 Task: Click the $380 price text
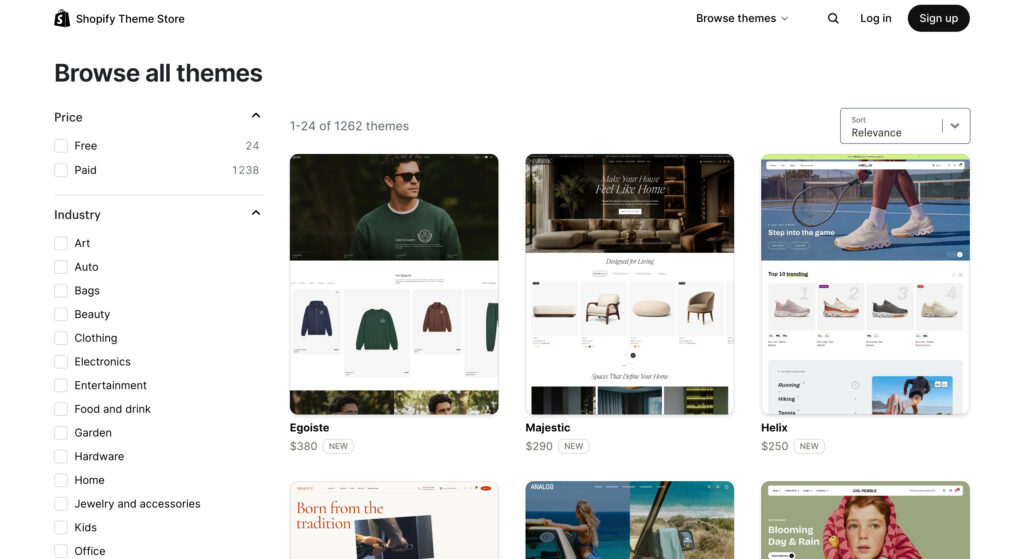point(304,446)
